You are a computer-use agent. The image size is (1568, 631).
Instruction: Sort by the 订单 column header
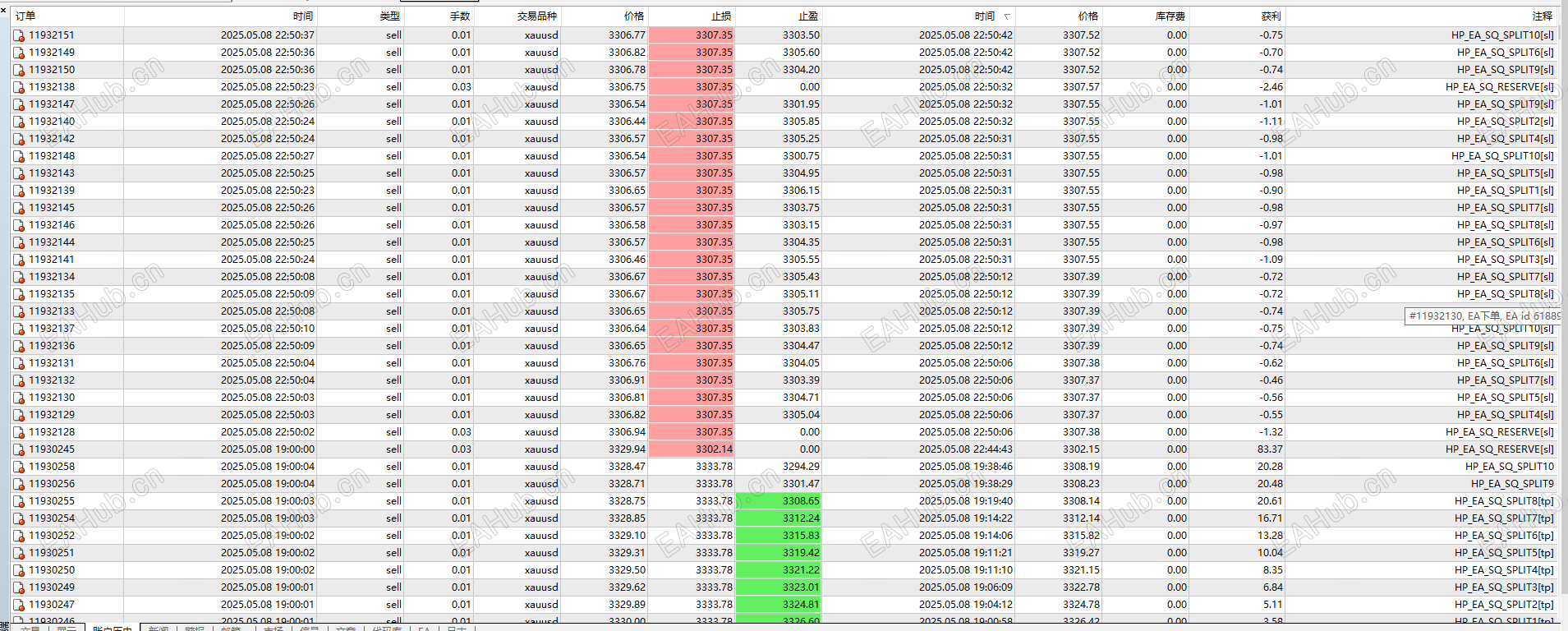pyautogui.click(x=67, y=16)
